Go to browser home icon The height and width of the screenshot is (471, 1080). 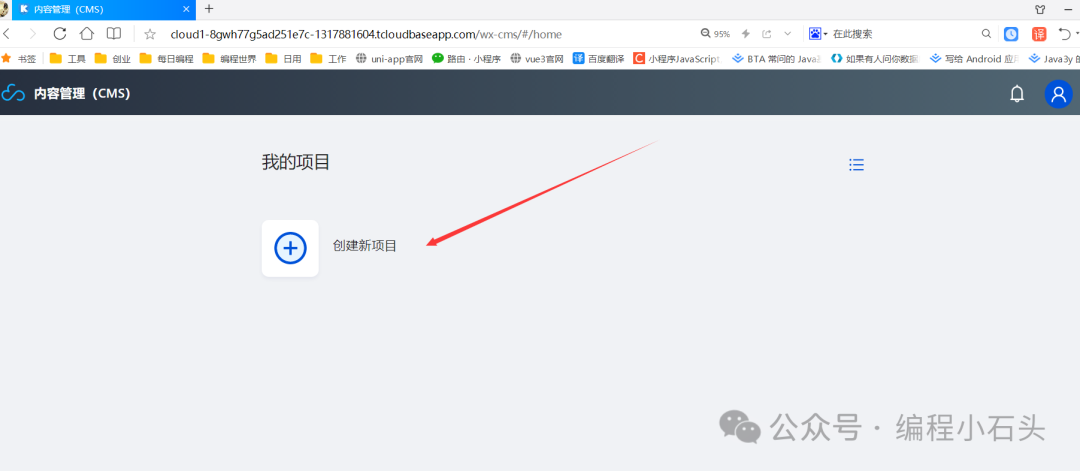point(87,34)
